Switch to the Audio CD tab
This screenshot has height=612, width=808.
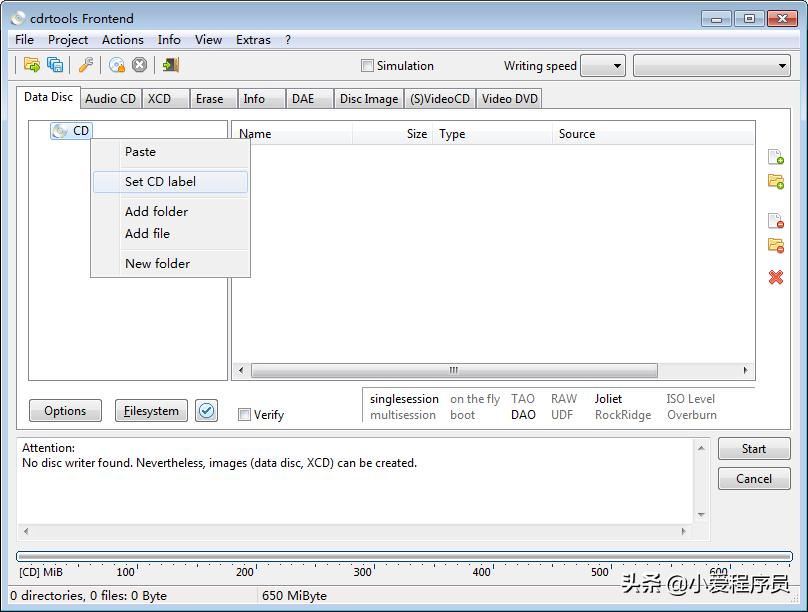point(110,98)
